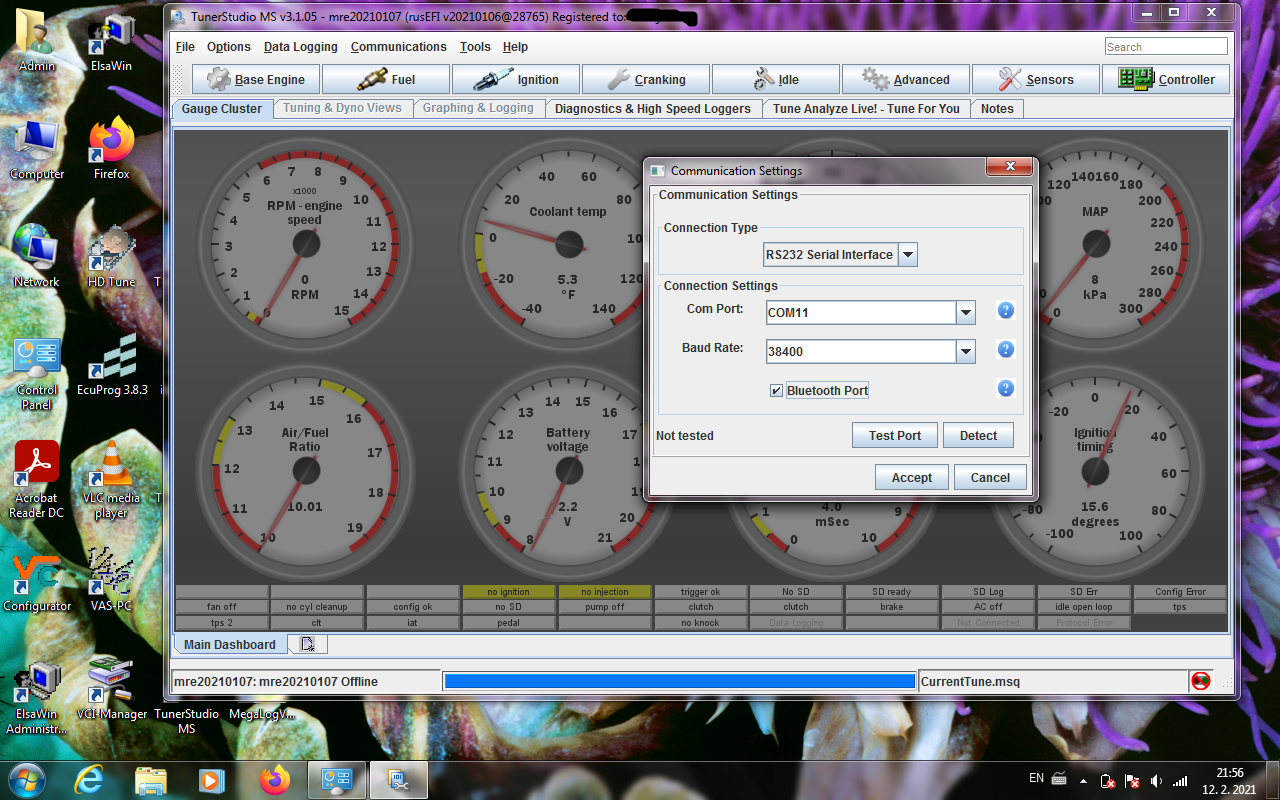
Task: Select the VAS-PC desktop icon
Action: tap(111, 582)
